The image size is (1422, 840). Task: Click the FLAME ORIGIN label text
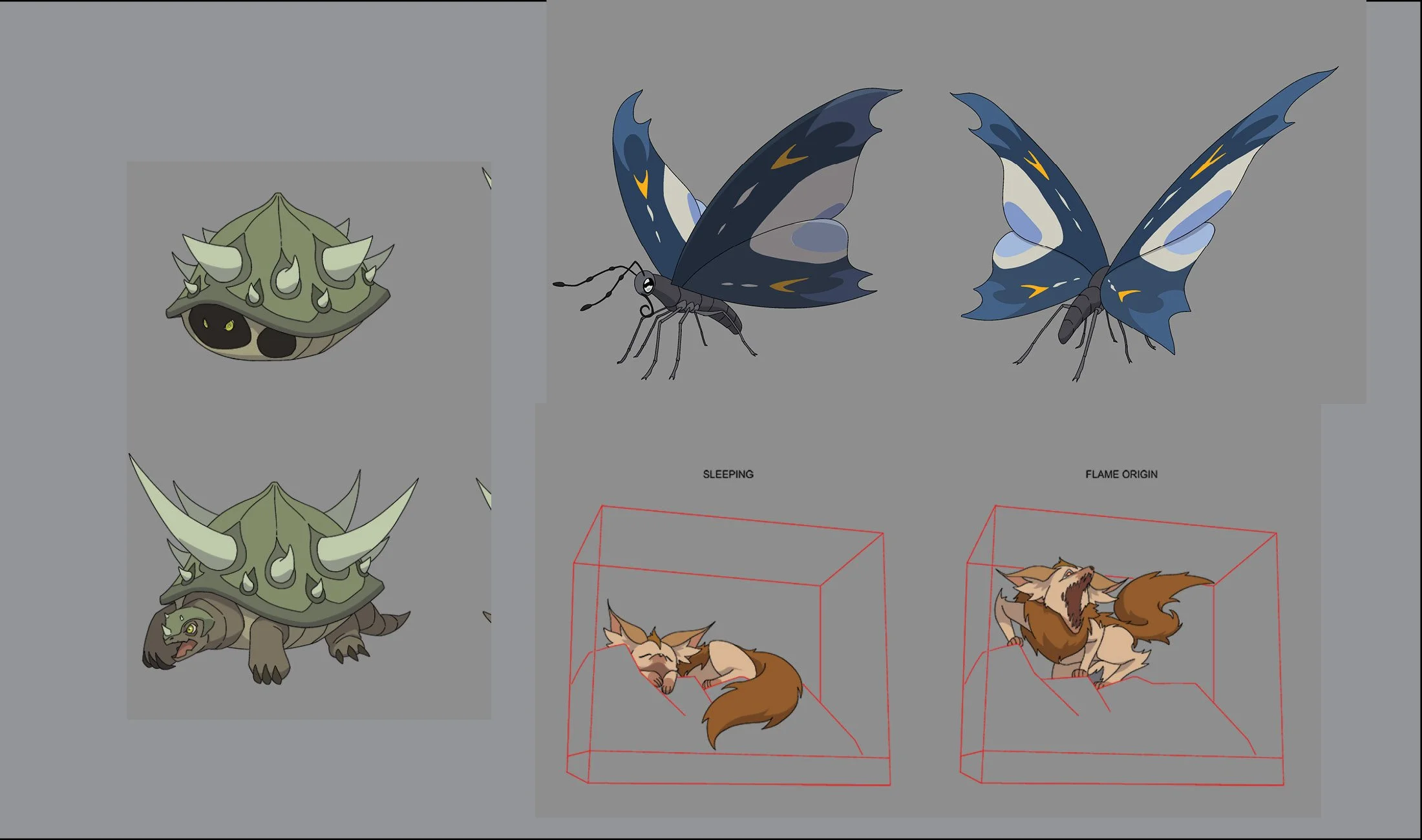point(1121,474)
